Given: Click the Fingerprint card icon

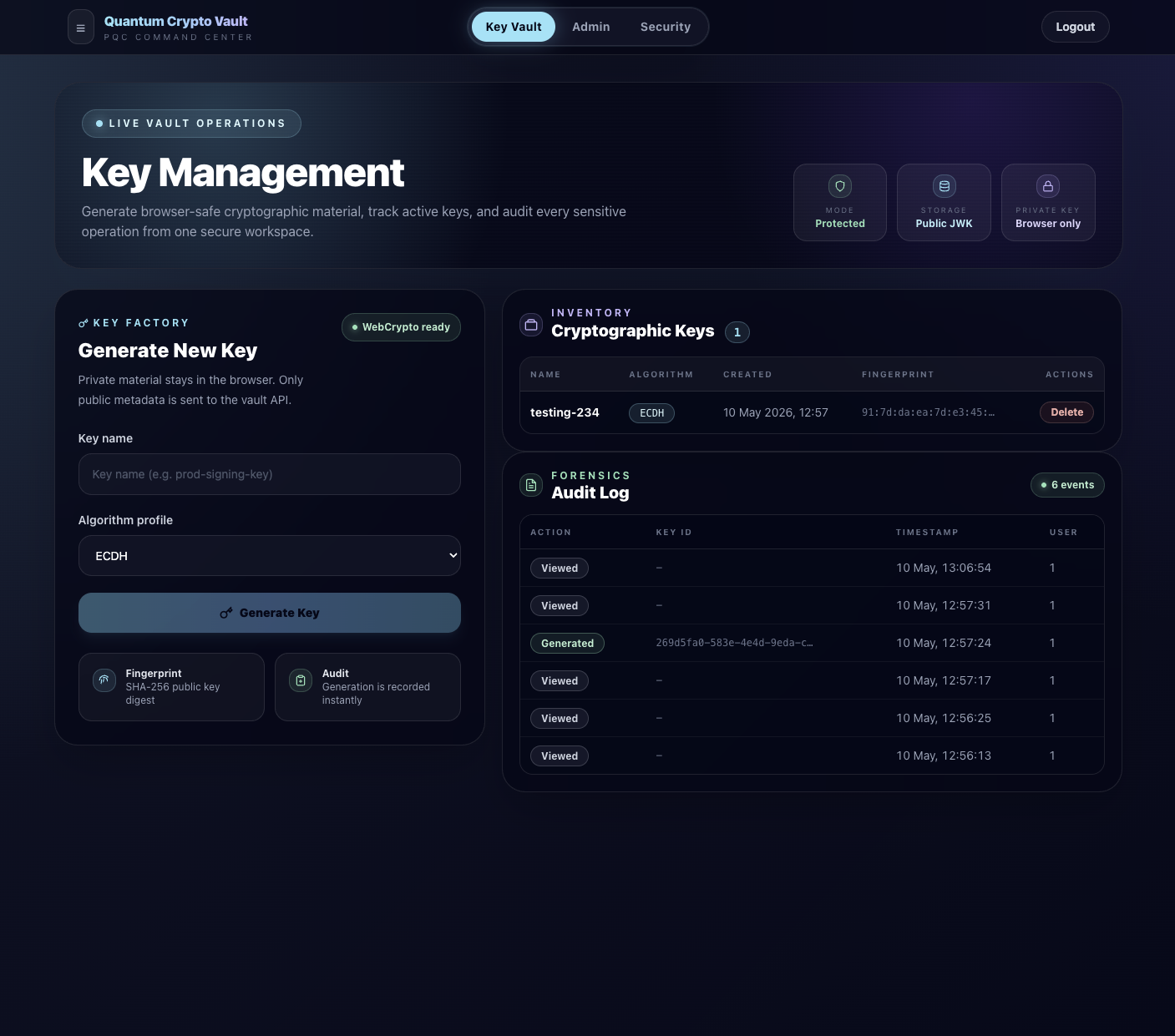Looking at the screenshot, I should pyautogui.click(x=104, y=680).
